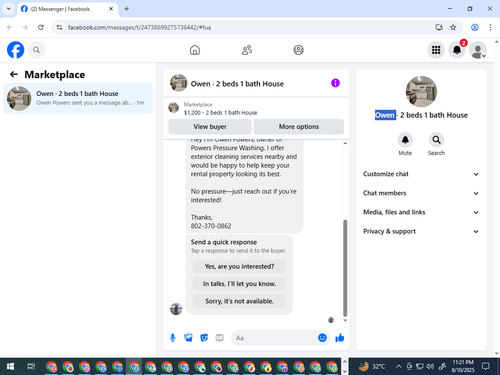The height and width of the screenshot is (375, 500).
Task: Open Windows notification center icon
Action: coord(486,366)
